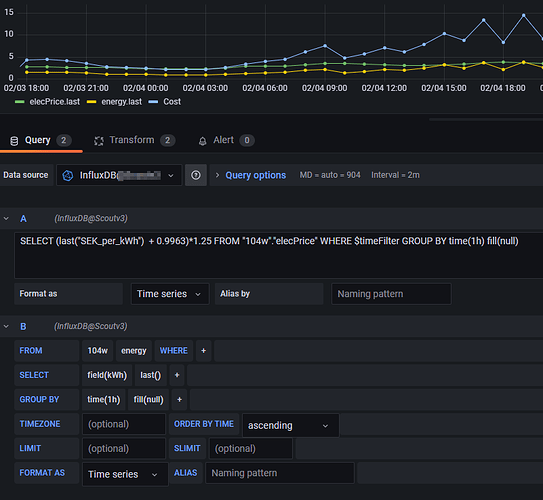Collapse query B row

(6, 326)
